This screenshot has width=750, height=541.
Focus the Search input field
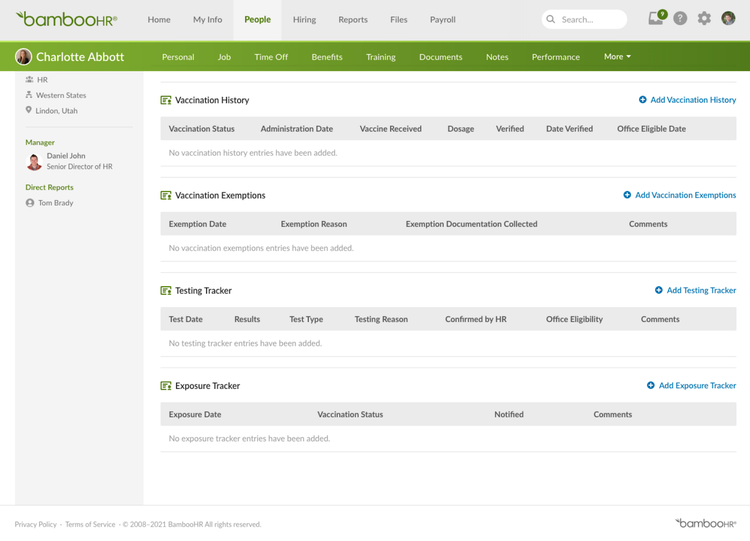(584, 19)
